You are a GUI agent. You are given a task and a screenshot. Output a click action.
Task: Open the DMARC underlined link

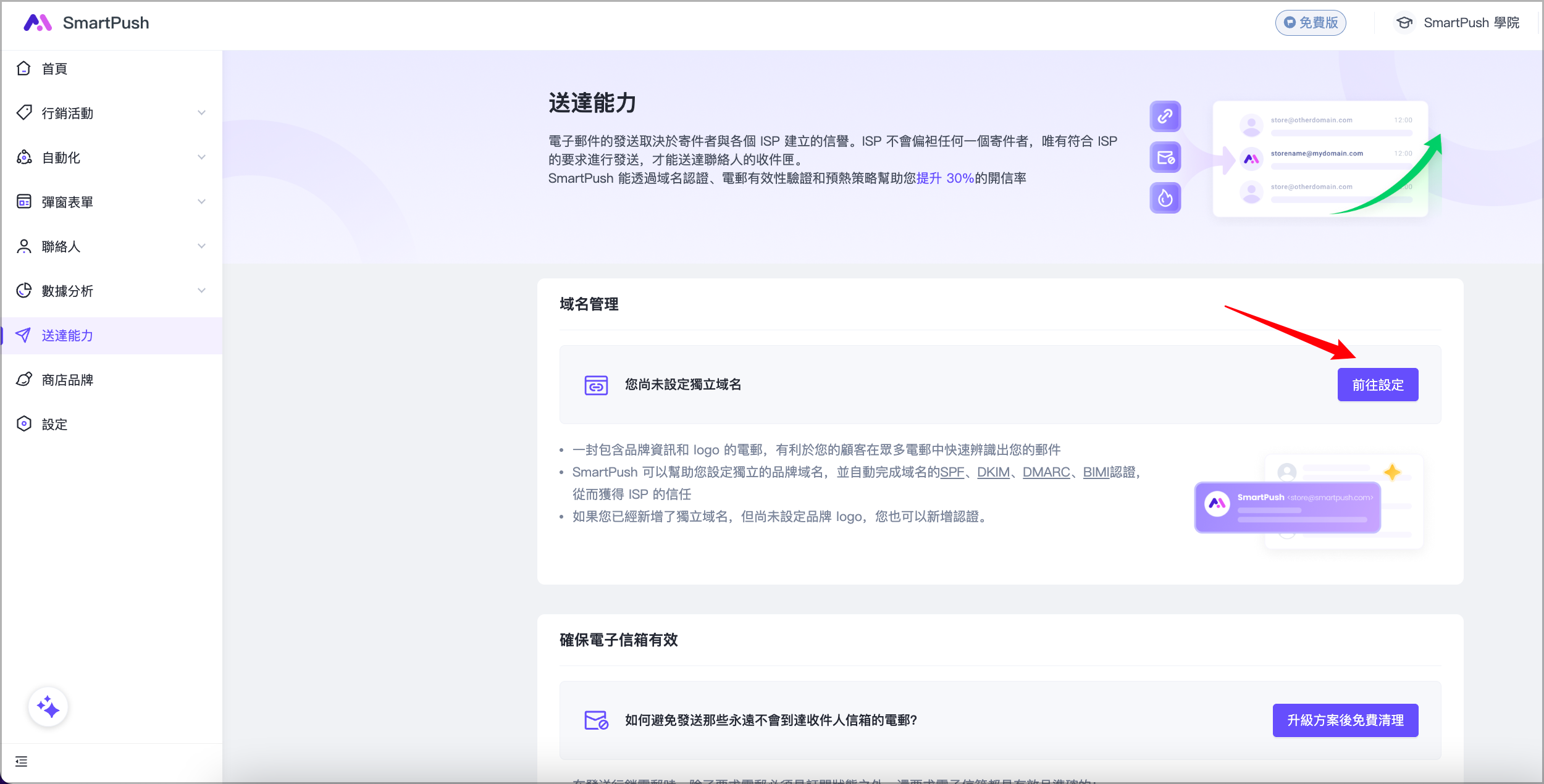click(x=1046, y=472)
